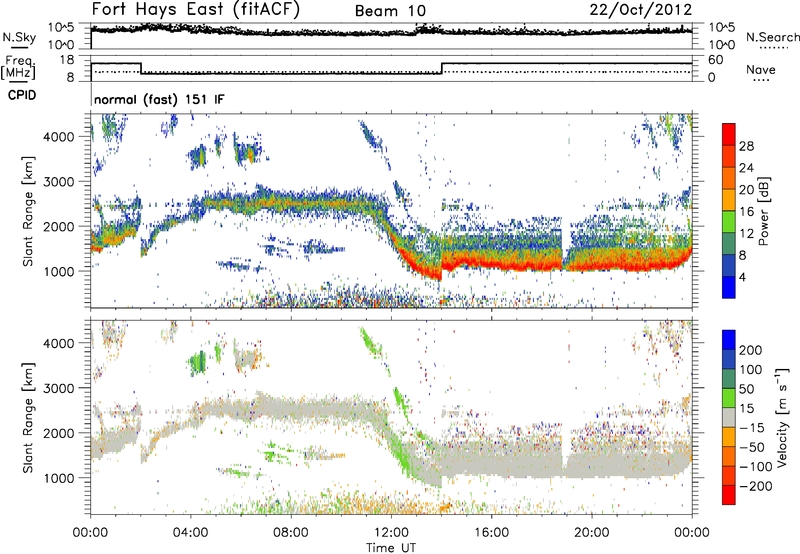Screen dimensions: 800x554
Task: Click the 'Nave' legend label
Action: 761,69
